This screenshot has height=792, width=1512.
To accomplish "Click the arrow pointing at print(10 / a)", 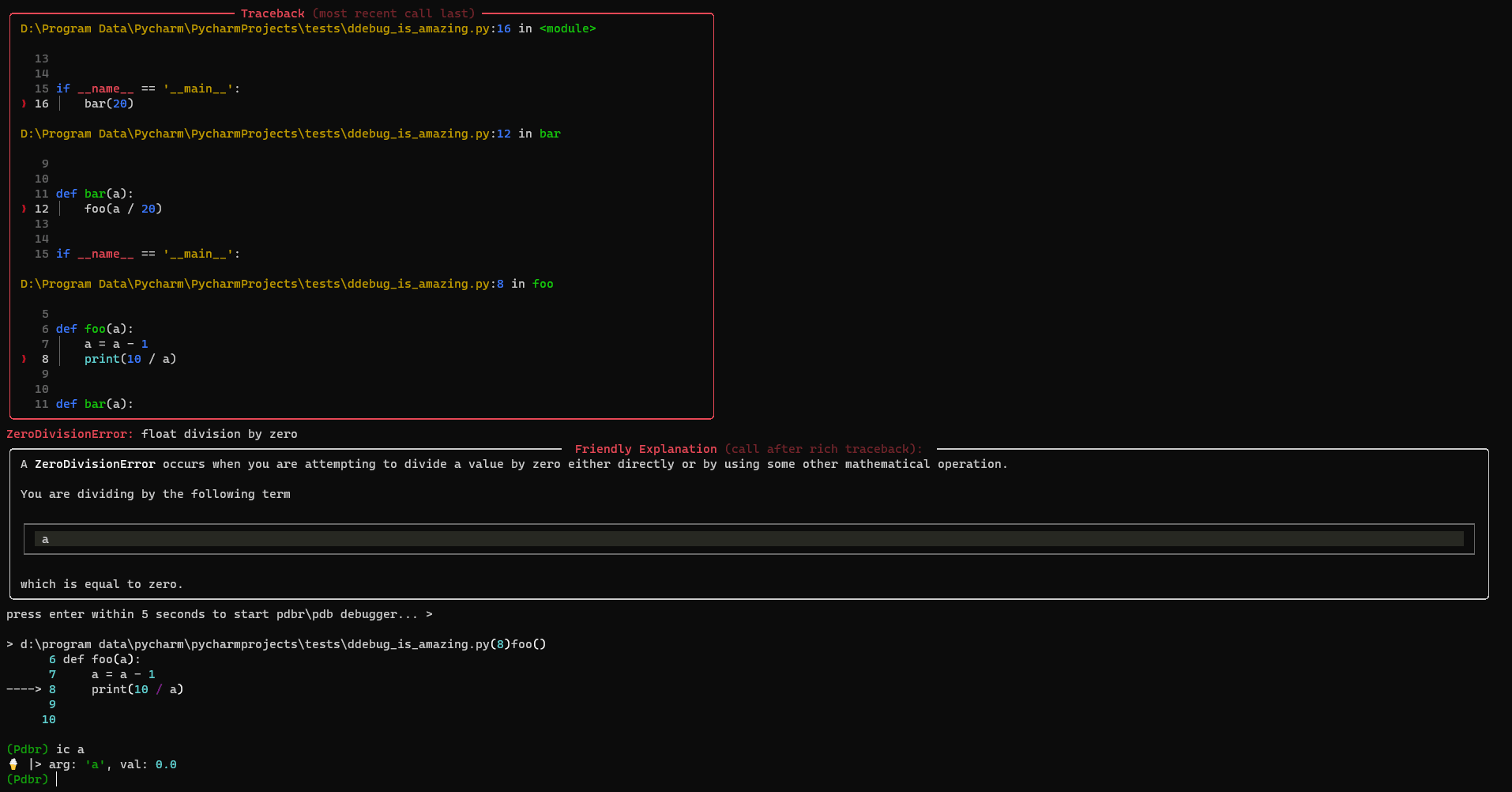I will [x=21, y=688].
